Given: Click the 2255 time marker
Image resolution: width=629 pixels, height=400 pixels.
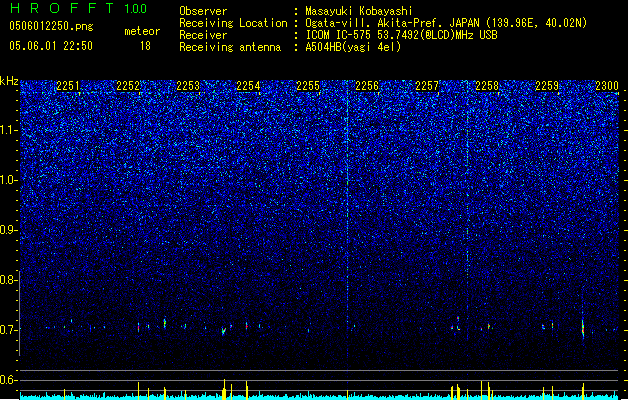Looking at the screenshot, I should pyautogui.click(x=308, y=86).
